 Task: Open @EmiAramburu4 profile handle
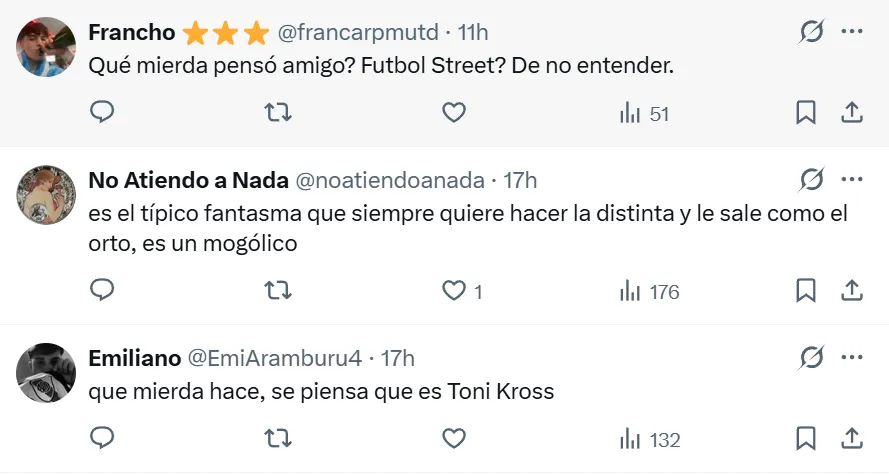tap(273, 358)
